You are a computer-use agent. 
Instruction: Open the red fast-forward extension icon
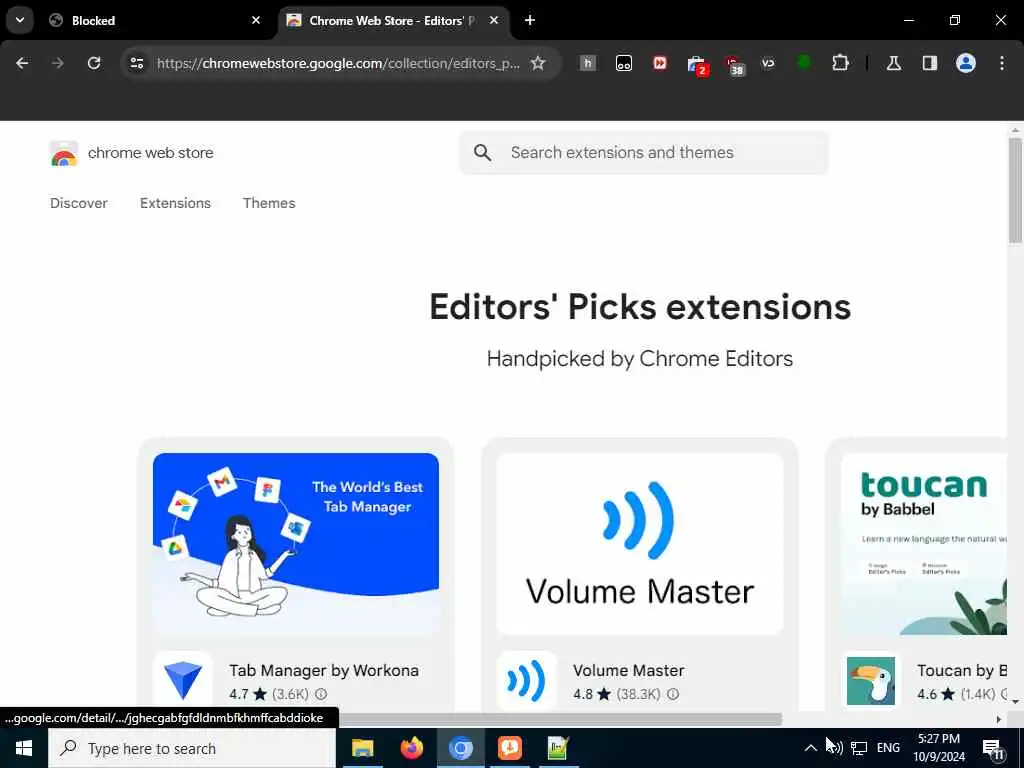(660, 63)
